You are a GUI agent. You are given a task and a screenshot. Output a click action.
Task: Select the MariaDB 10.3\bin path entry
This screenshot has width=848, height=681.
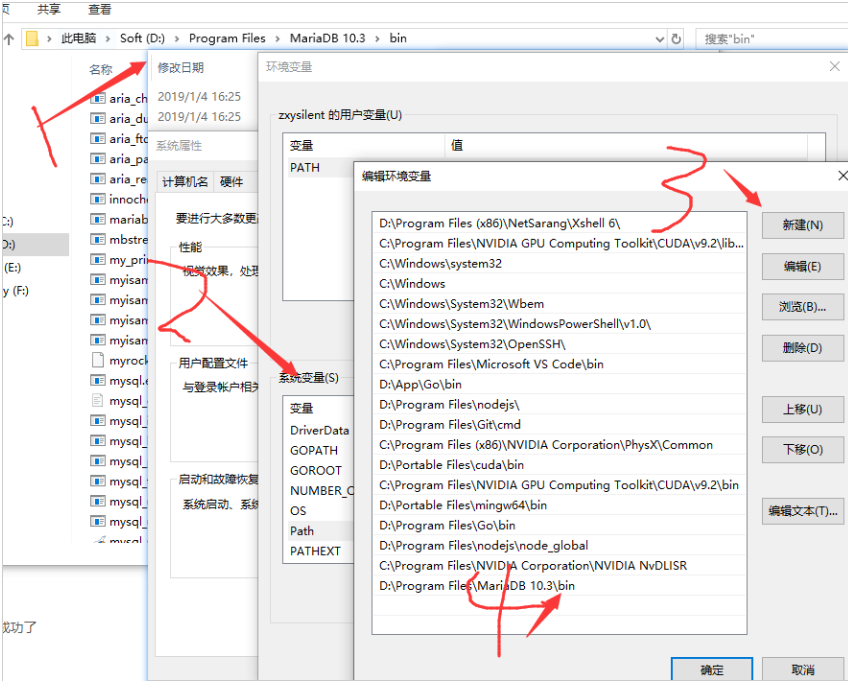(477, 586)
